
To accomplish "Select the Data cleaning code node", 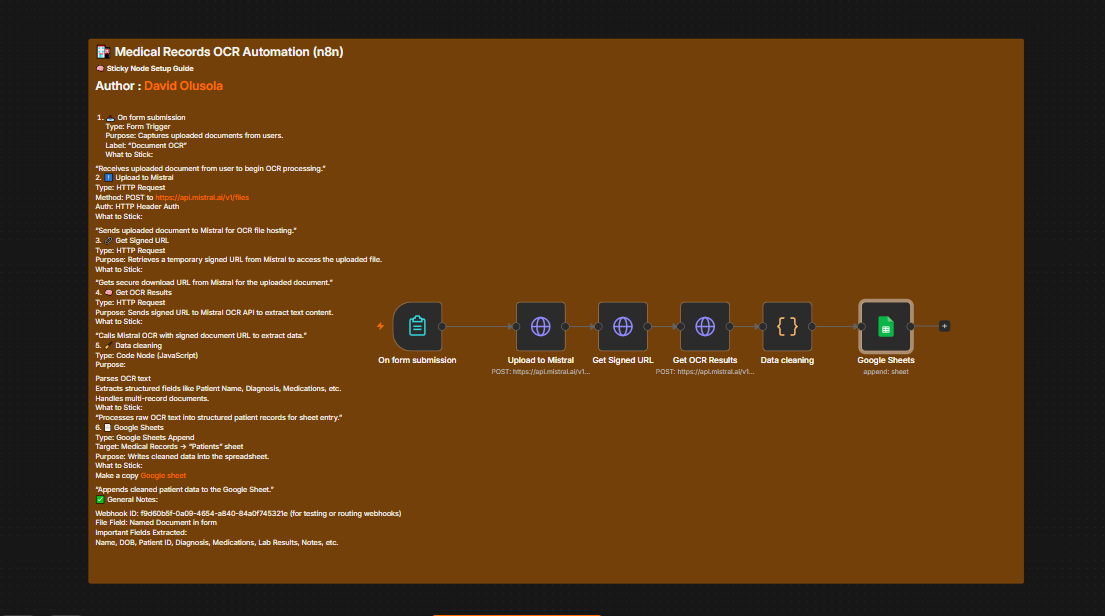I will 787,326.
